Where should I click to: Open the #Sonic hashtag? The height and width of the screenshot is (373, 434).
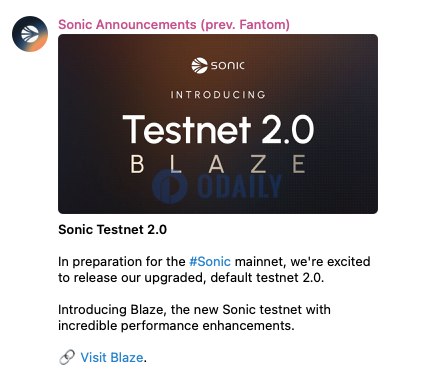point(210,262)
